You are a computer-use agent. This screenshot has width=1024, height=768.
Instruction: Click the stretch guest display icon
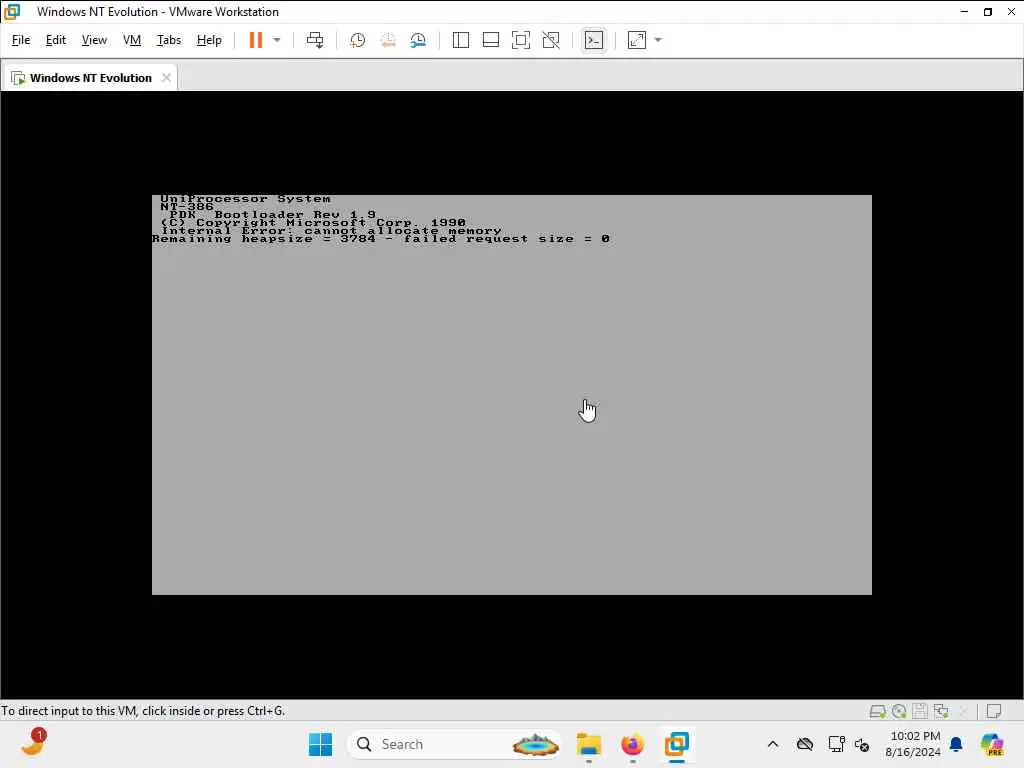click(x=637, y=40)
